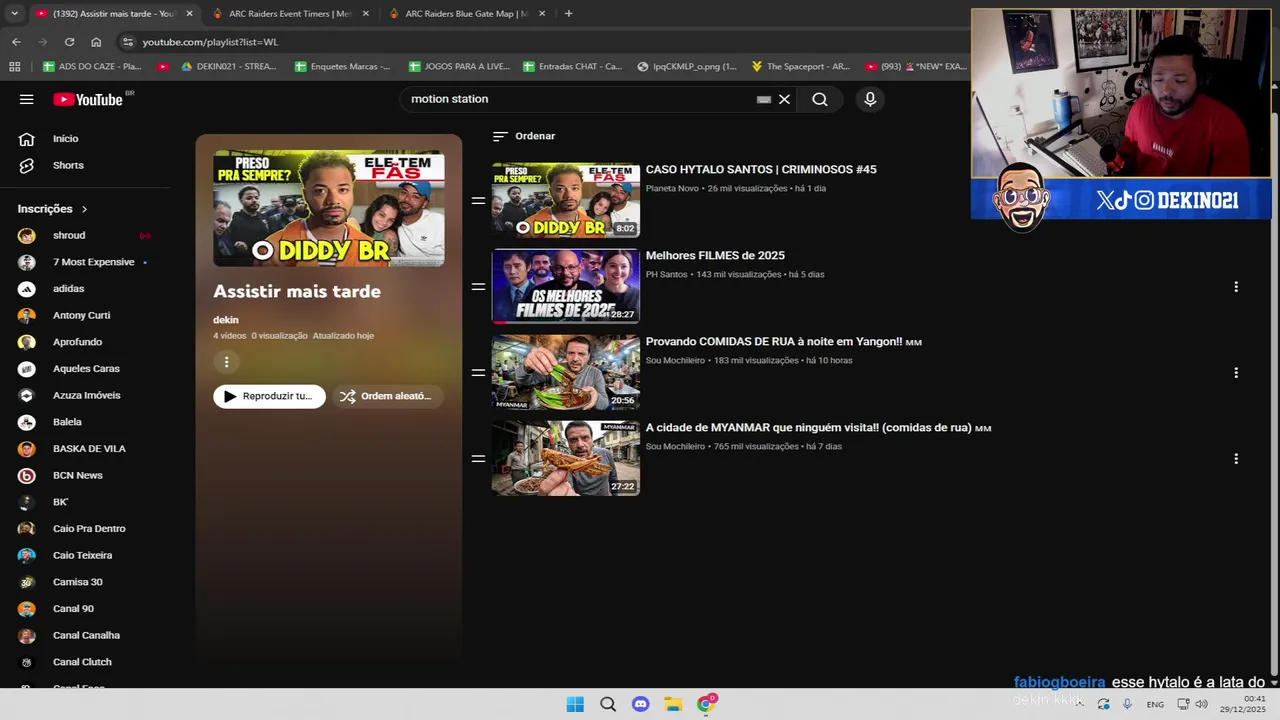Open new browser tab with plus
This screenshot has height=720, width=1280.
[568, 14]
